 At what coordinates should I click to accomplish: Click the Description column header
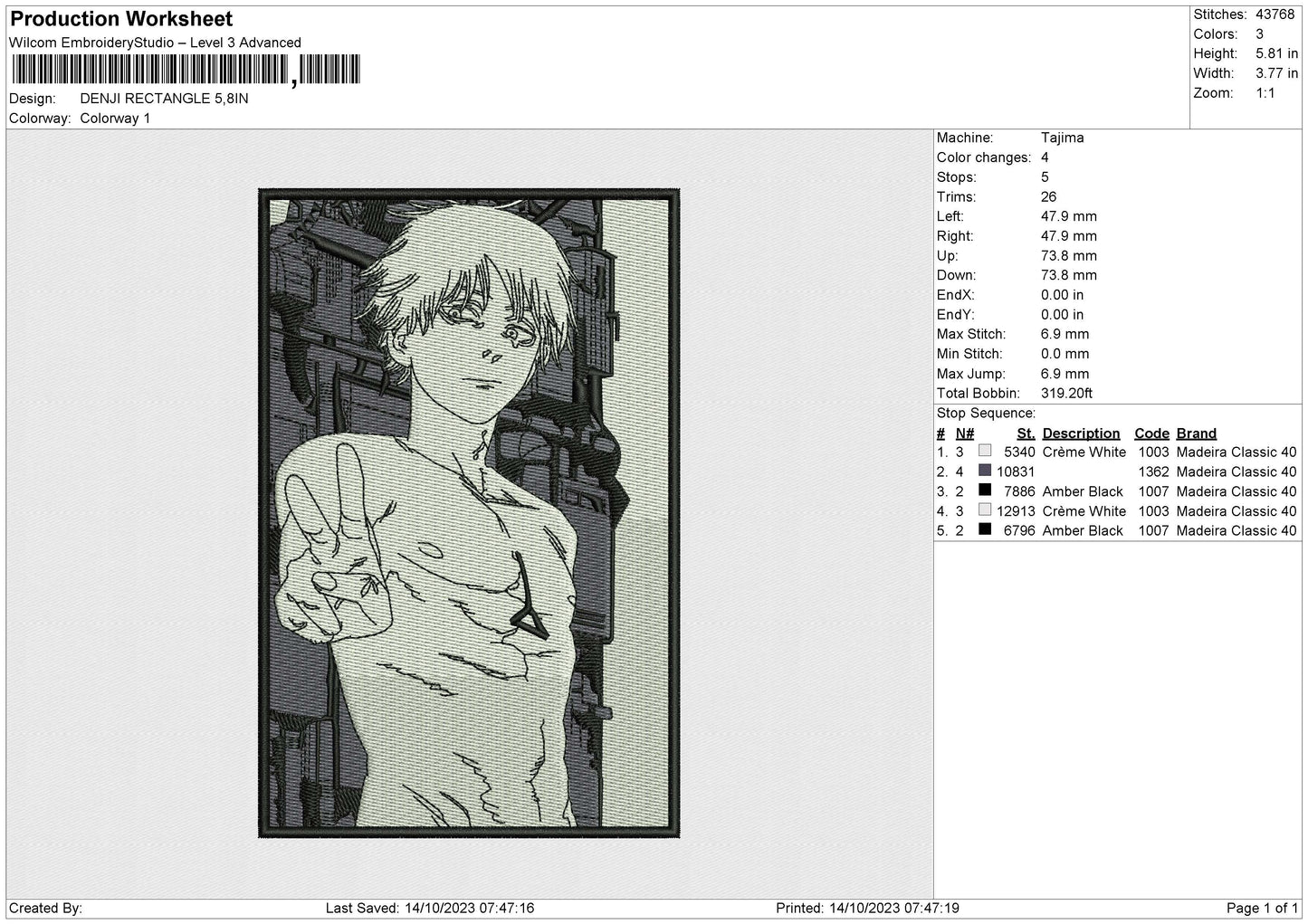coord(1081,433)
